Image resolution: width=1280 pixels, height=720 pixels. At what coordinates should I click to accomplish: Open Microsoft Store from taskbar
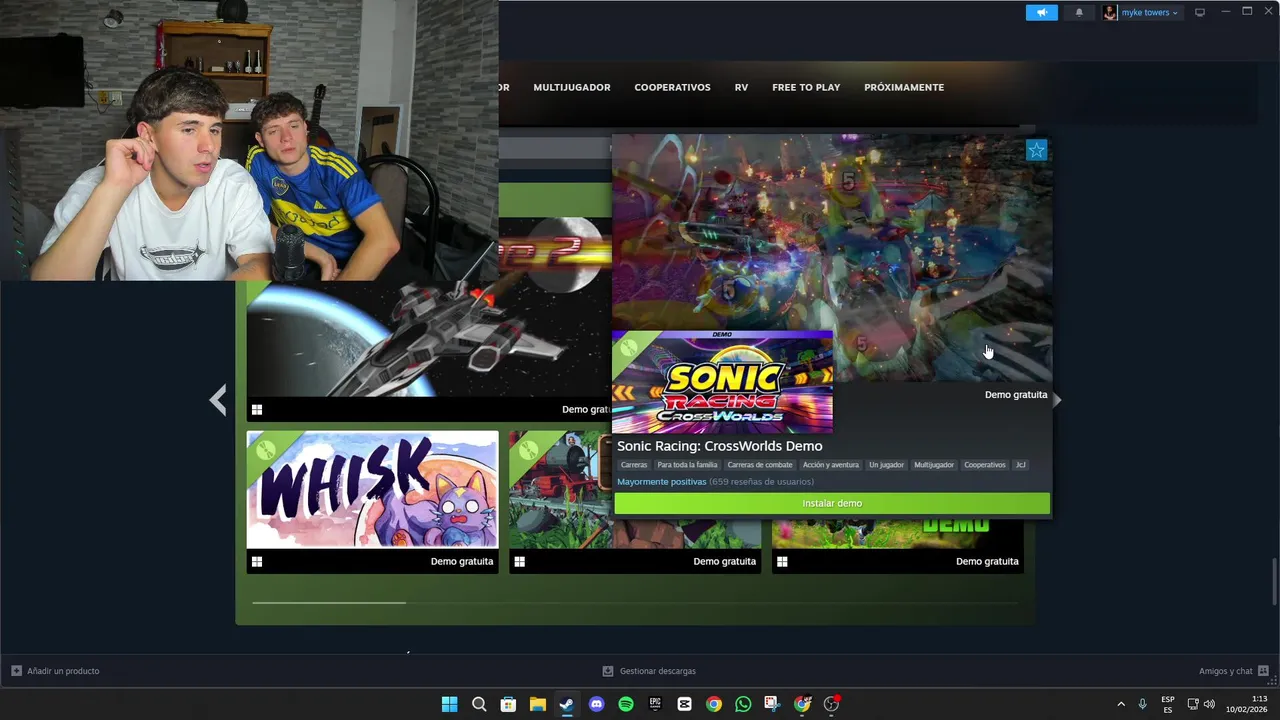click(508, 704)
